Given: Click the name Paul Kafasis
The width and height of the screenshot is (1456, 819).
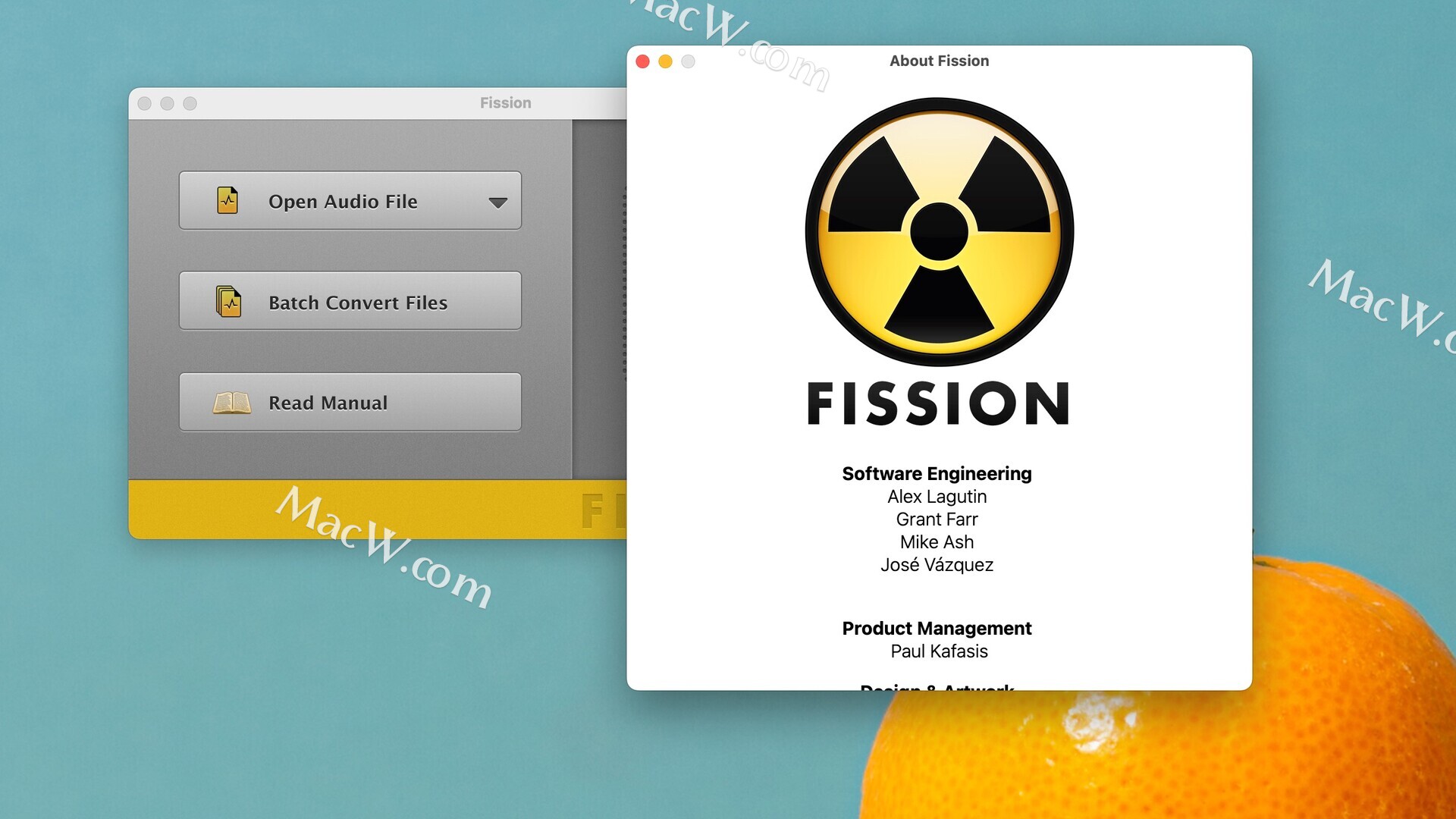Looking at the screenshot, I should 939,651.
